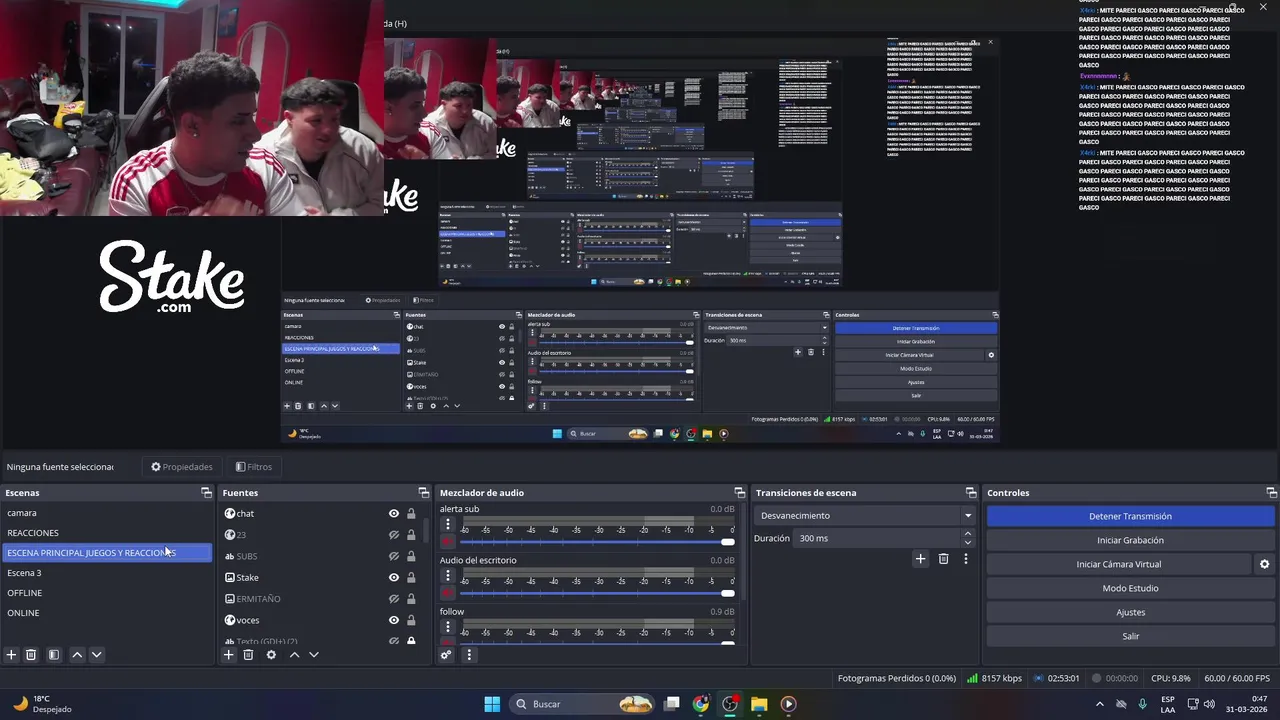
Task: Move scene up with Escenas up arrow
Action: (77, 655)
